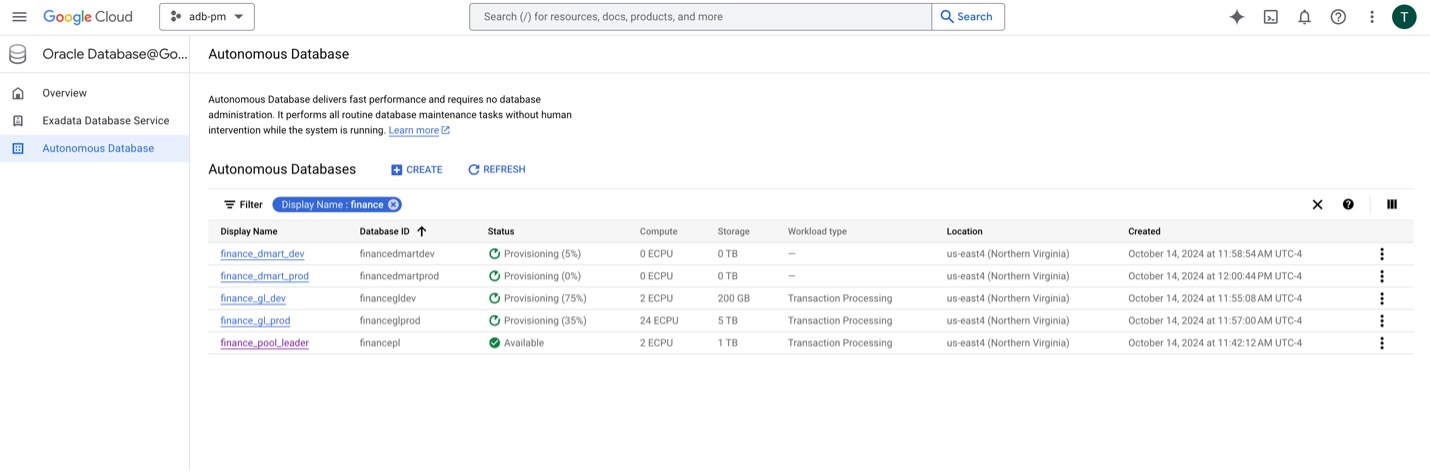Open the notifications bell
Image resolution: width=1430 pixels, height=473 pixels.
coord(1304,17)
